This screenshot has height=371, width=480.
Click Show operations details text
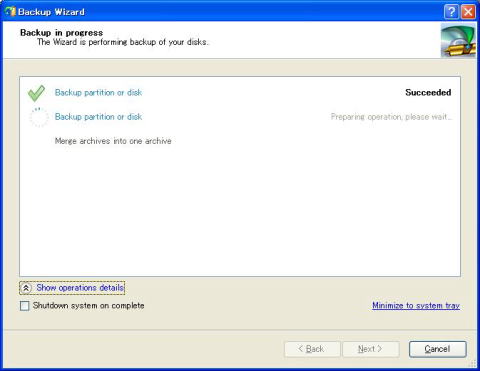[80, 288]
